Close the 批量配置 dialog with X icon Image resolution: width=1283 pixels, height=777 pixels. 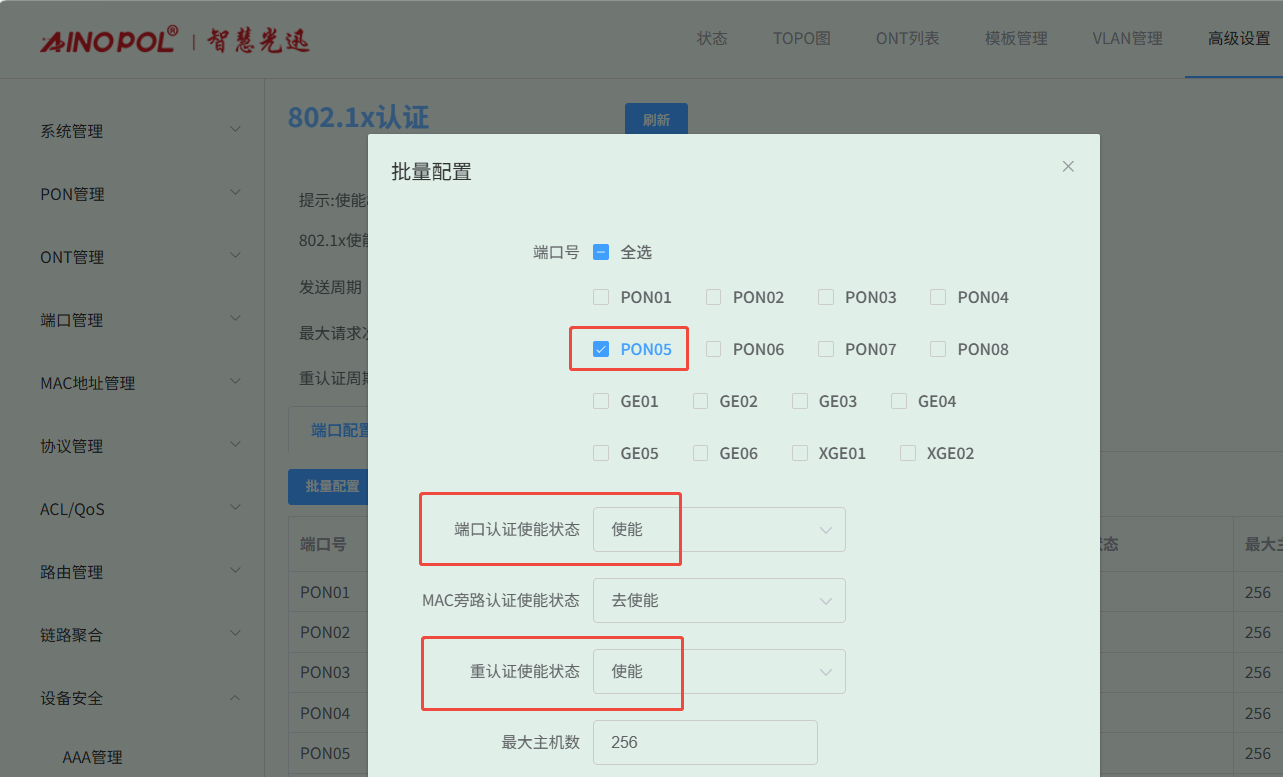(1068, 167)
